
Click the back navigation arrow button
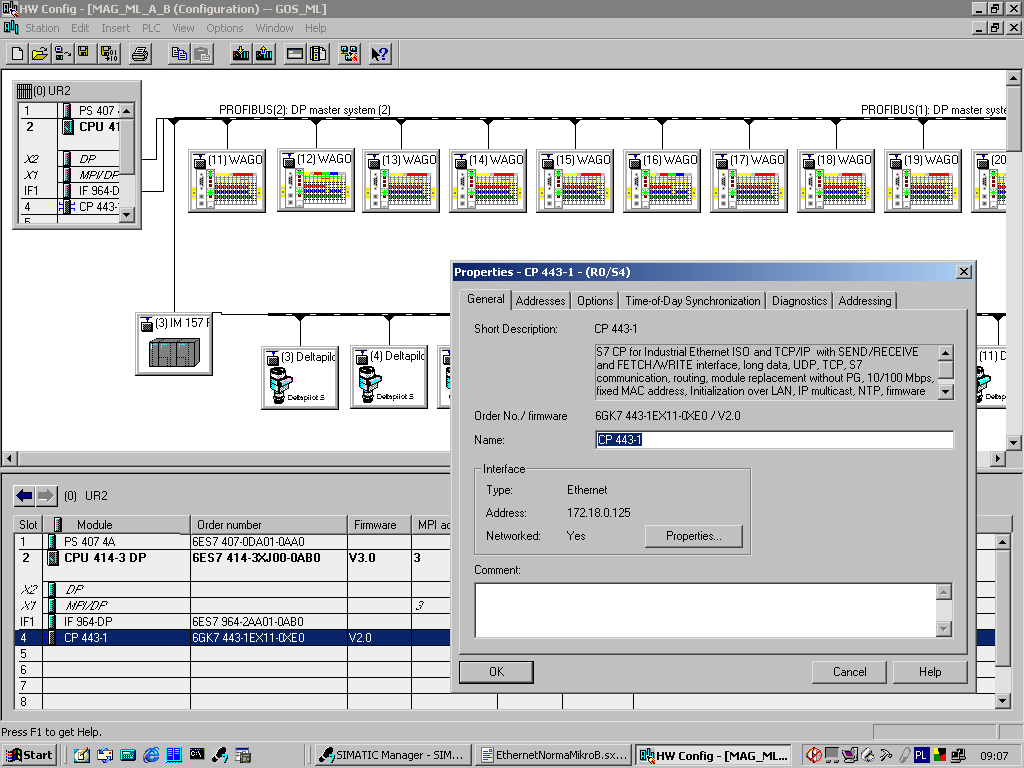(x=25, y=496)
